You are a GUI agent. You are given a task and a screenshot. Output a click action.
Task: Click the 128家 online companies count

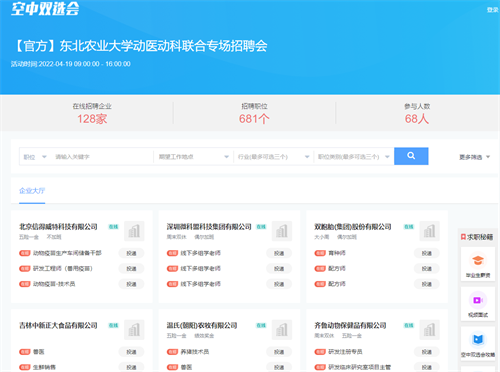[92, 119]
